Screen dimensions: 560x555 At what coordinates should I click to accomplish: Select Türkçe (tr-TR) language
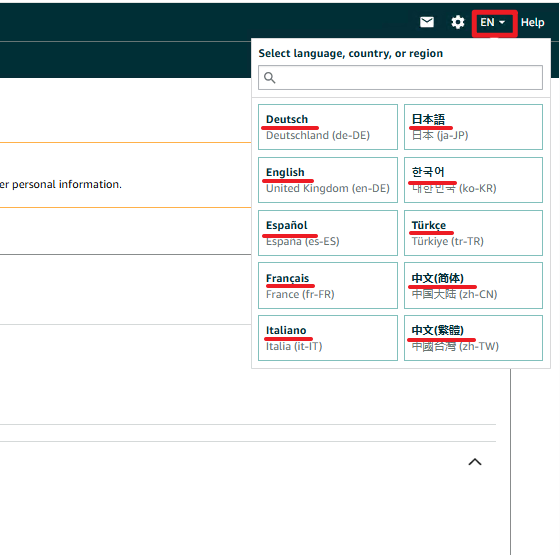[x=473, y=233]
